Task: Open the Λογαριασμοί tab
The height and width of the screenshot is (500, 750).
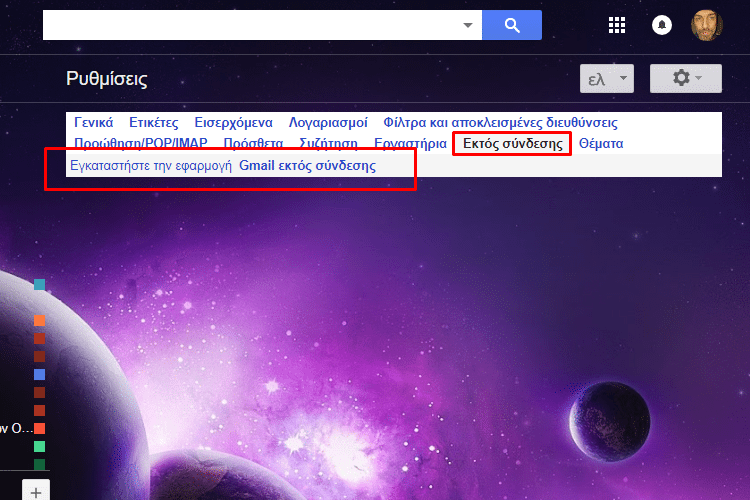Action: click(x=328, y=122)
